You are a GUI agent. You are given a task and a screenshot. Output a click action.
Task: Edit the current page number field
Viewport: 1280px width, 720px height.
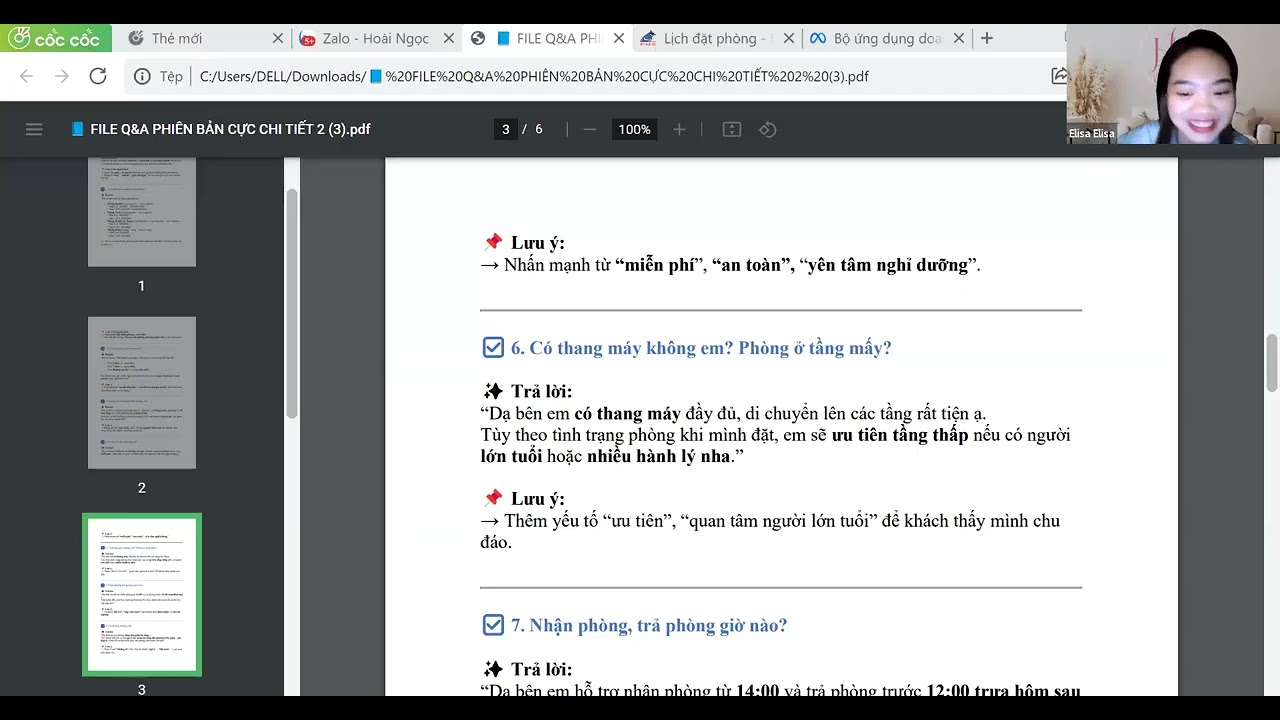506,129
